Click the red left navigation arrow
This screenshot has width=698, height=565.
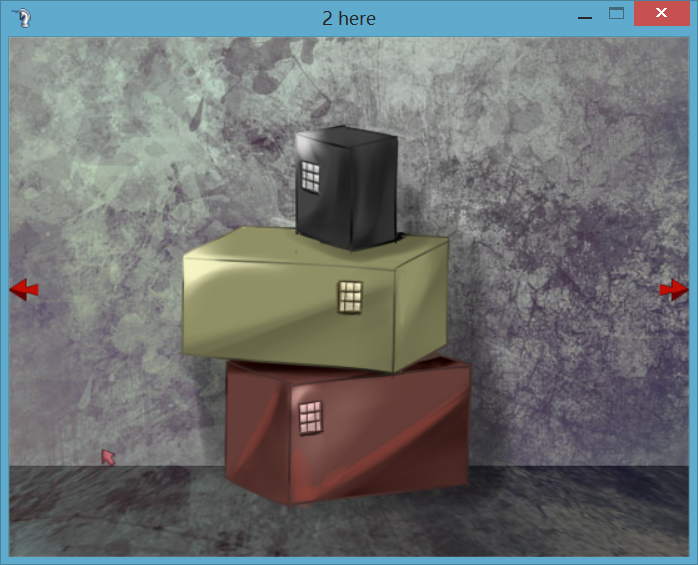coord(24,290)
